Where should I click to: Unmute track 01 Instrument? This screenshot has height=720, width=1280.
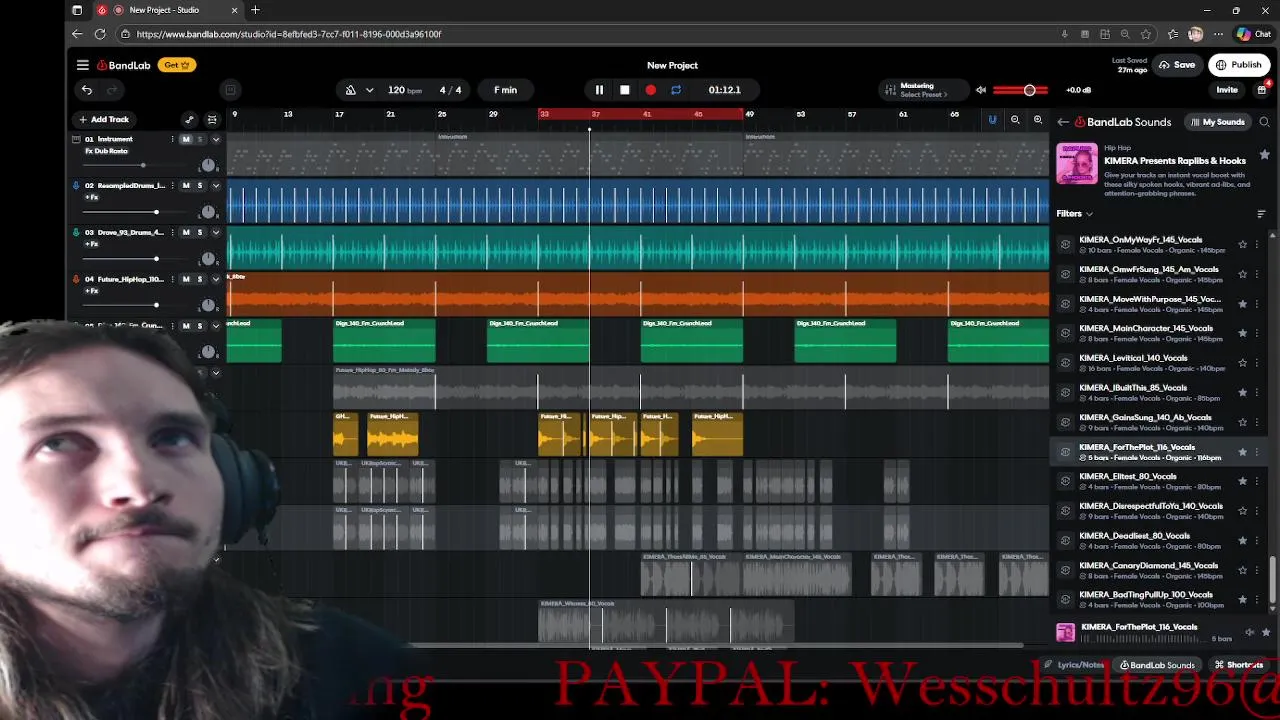[x=186, y=139]
